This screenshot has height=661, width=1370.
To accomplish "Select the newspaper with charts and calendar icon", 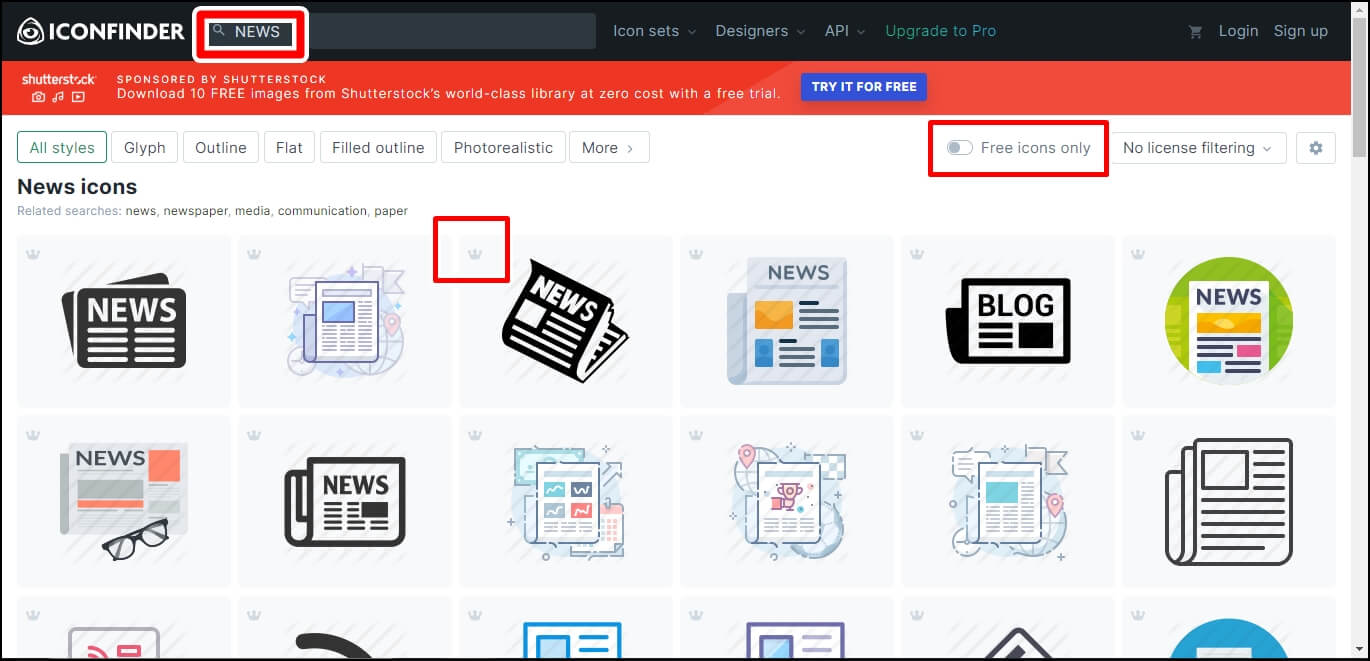I will pos(565,502).
